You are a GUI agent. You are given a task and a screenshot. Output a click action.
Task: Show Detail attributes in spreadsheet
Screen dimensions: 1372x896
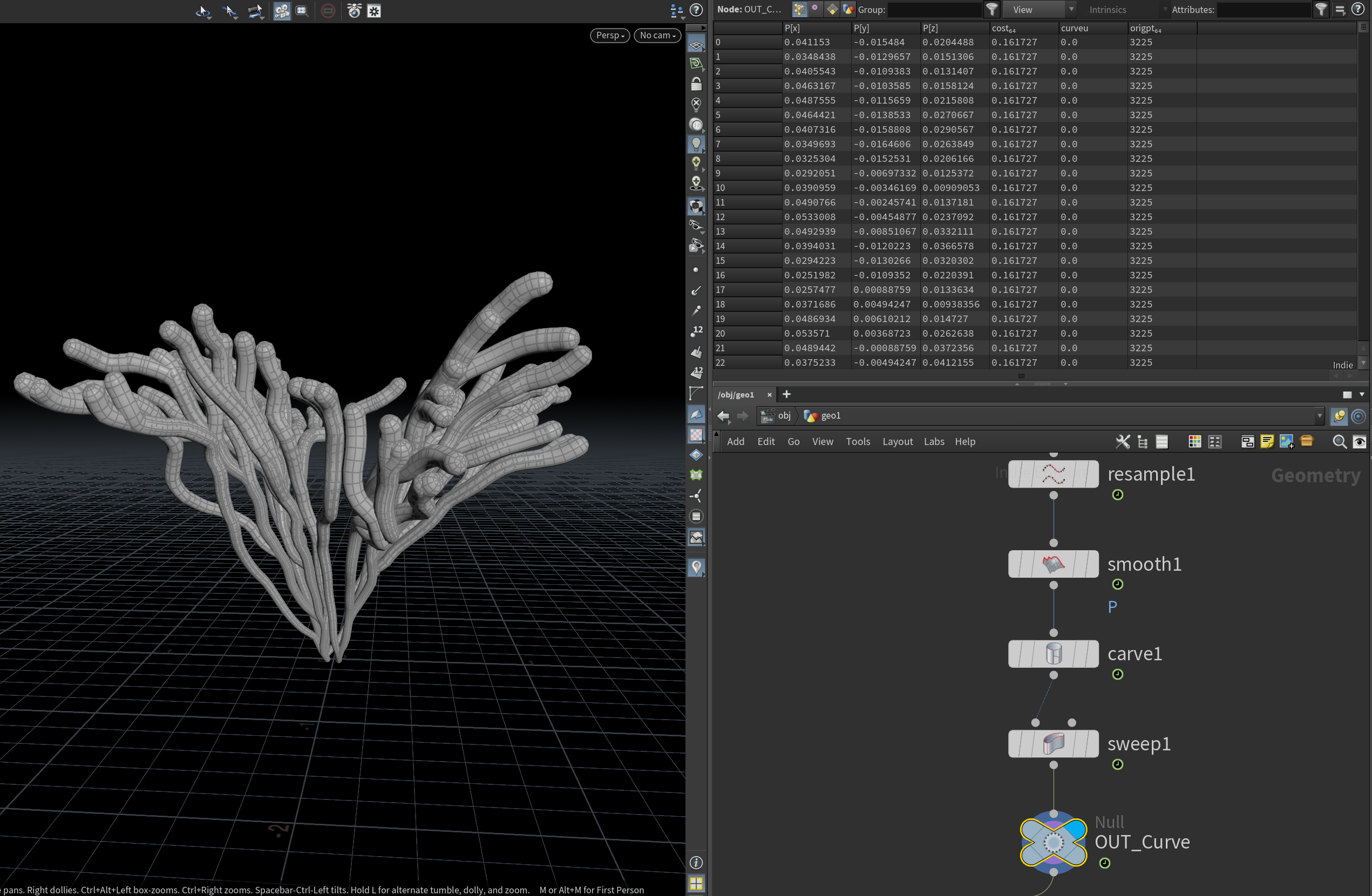(x=848, y=9)
